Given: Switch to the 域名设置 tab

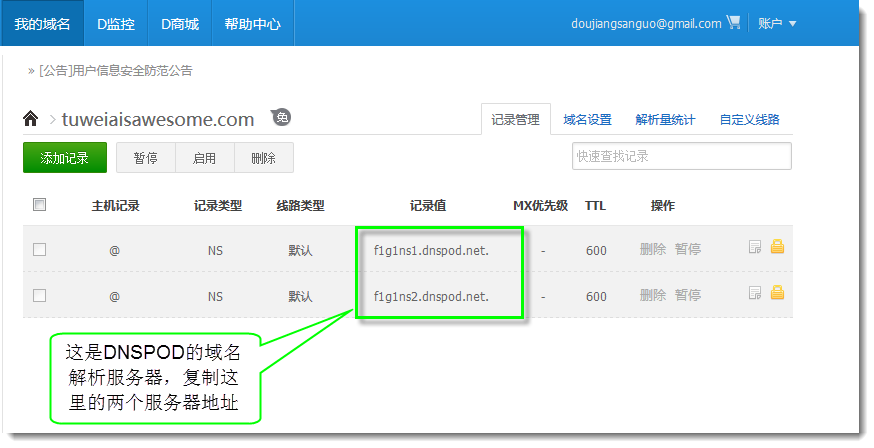Looking at the screenshot, I should (x=587, y=119).
